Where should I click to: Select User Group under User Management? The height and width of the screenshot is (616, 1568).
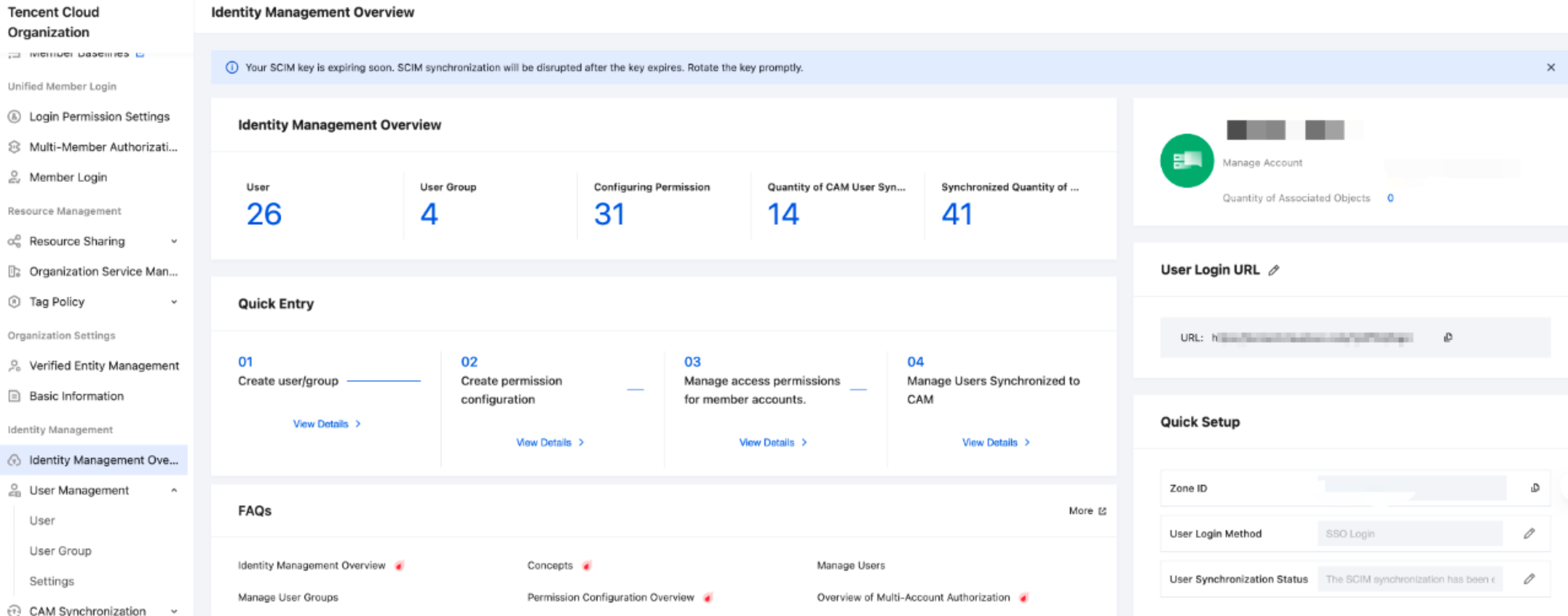[60, 551]
